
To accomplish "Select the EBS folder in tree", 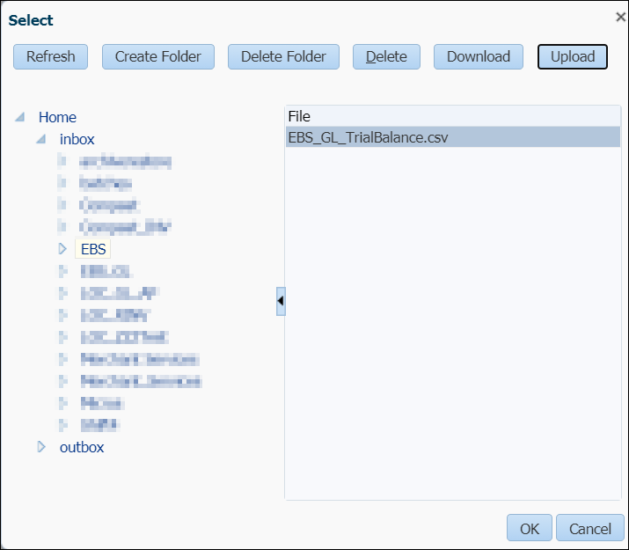I will [x=93, y=249].
